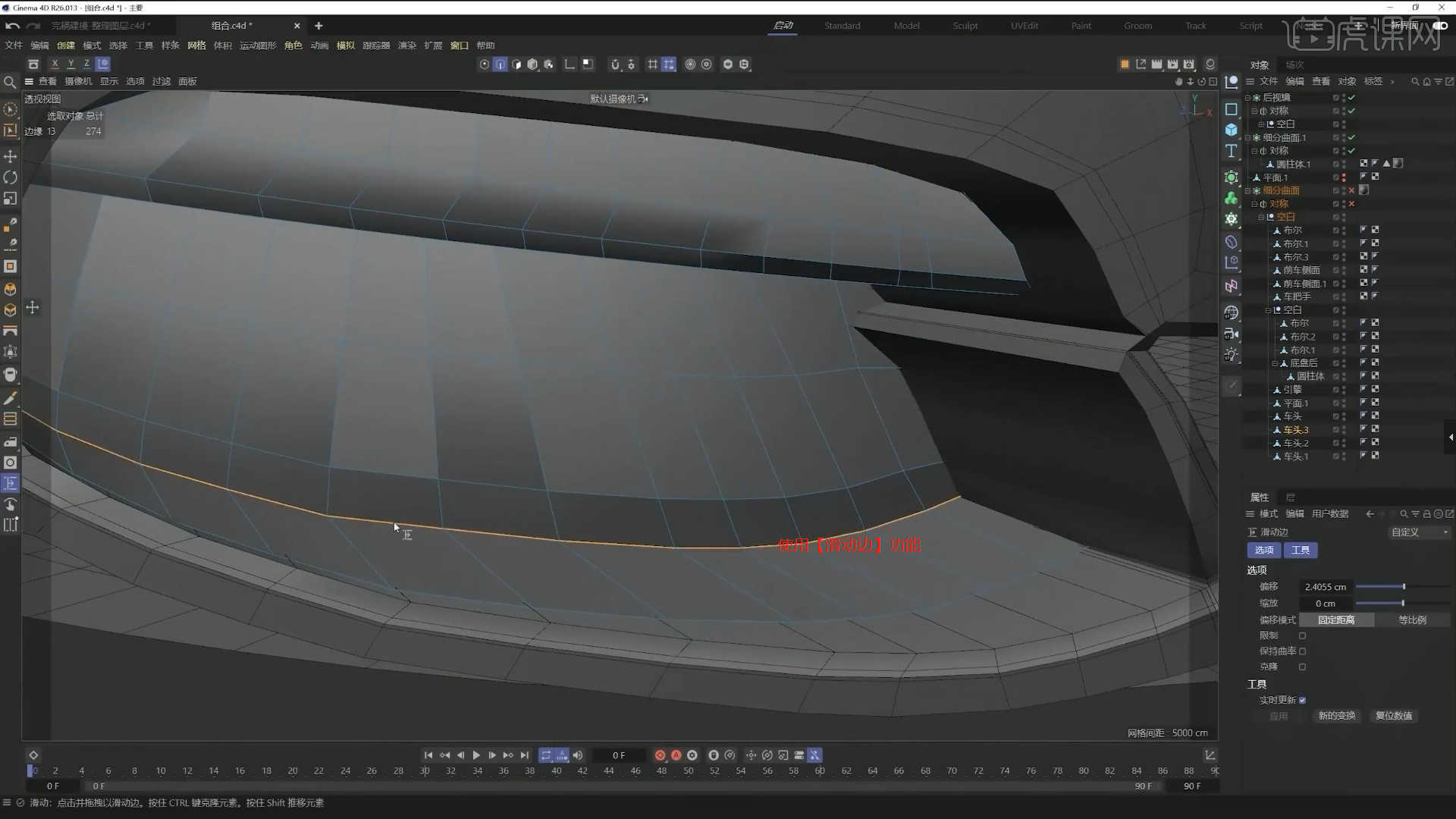1456x819 pixels.
Task: Expand more object manager menus chevron
Action: 1392,82
